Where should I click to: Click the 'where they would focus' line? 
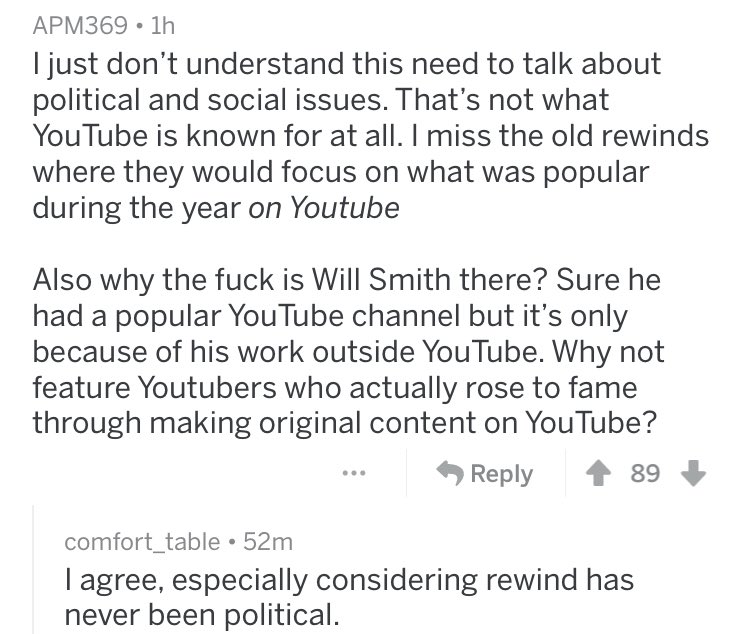(341, 172)
